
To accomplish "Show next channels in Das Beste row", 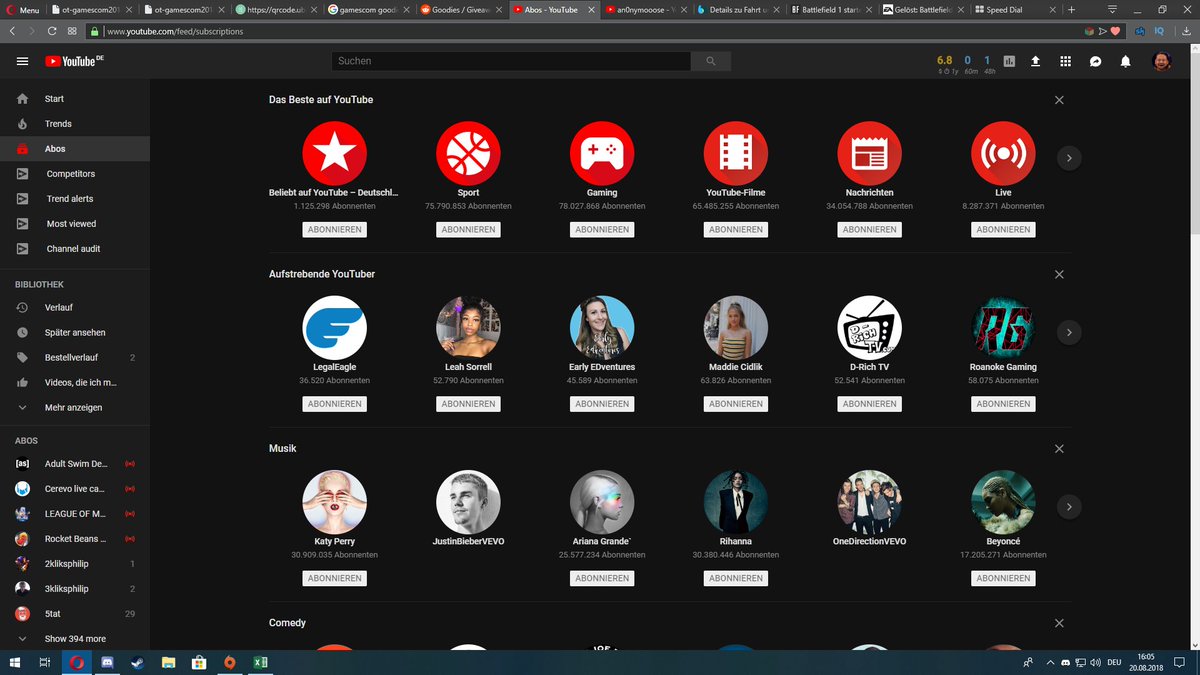I will [1069, 158].
